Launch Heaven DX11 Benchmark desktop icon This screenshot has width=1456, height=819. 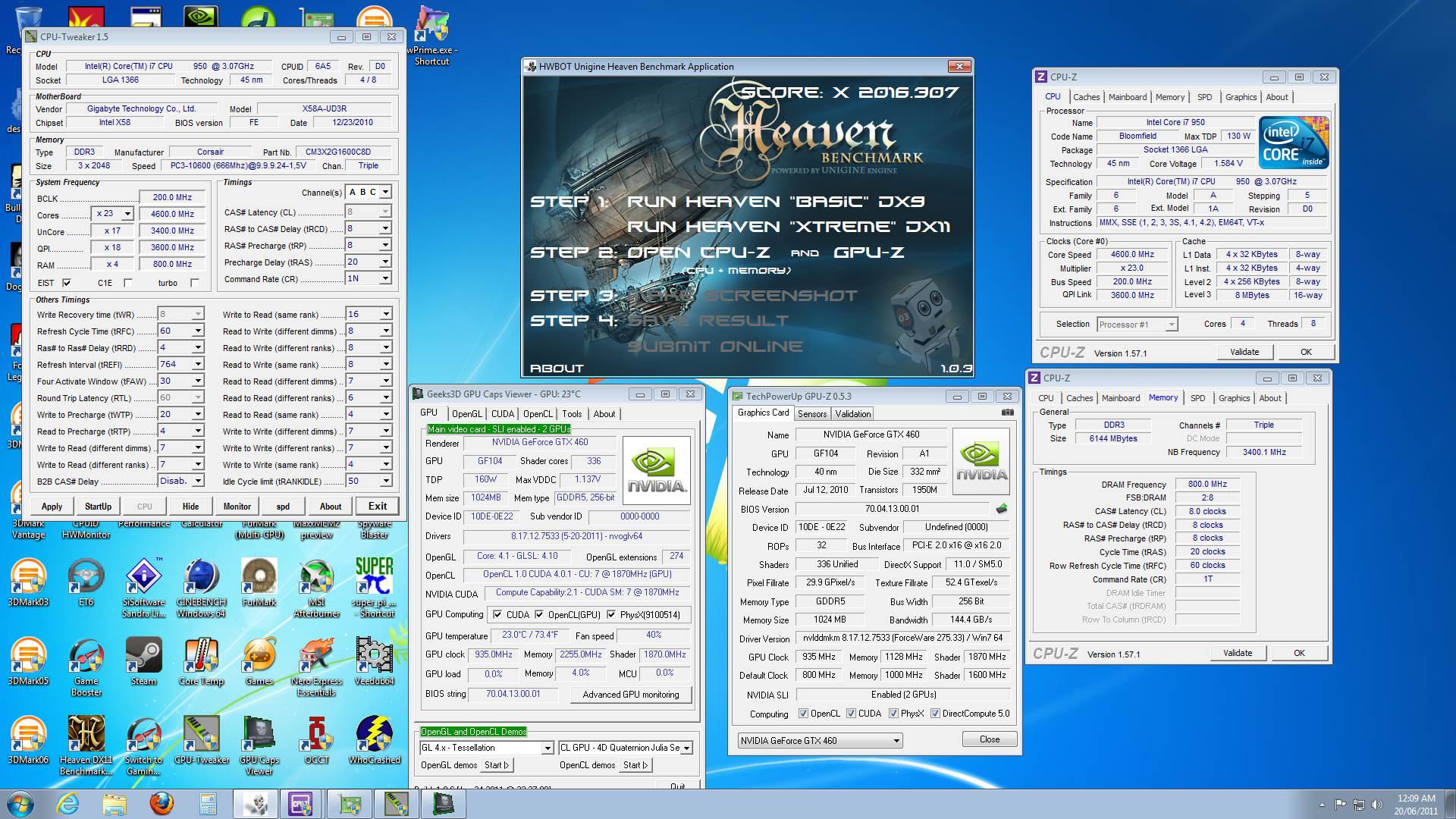[x=86, y=746]
